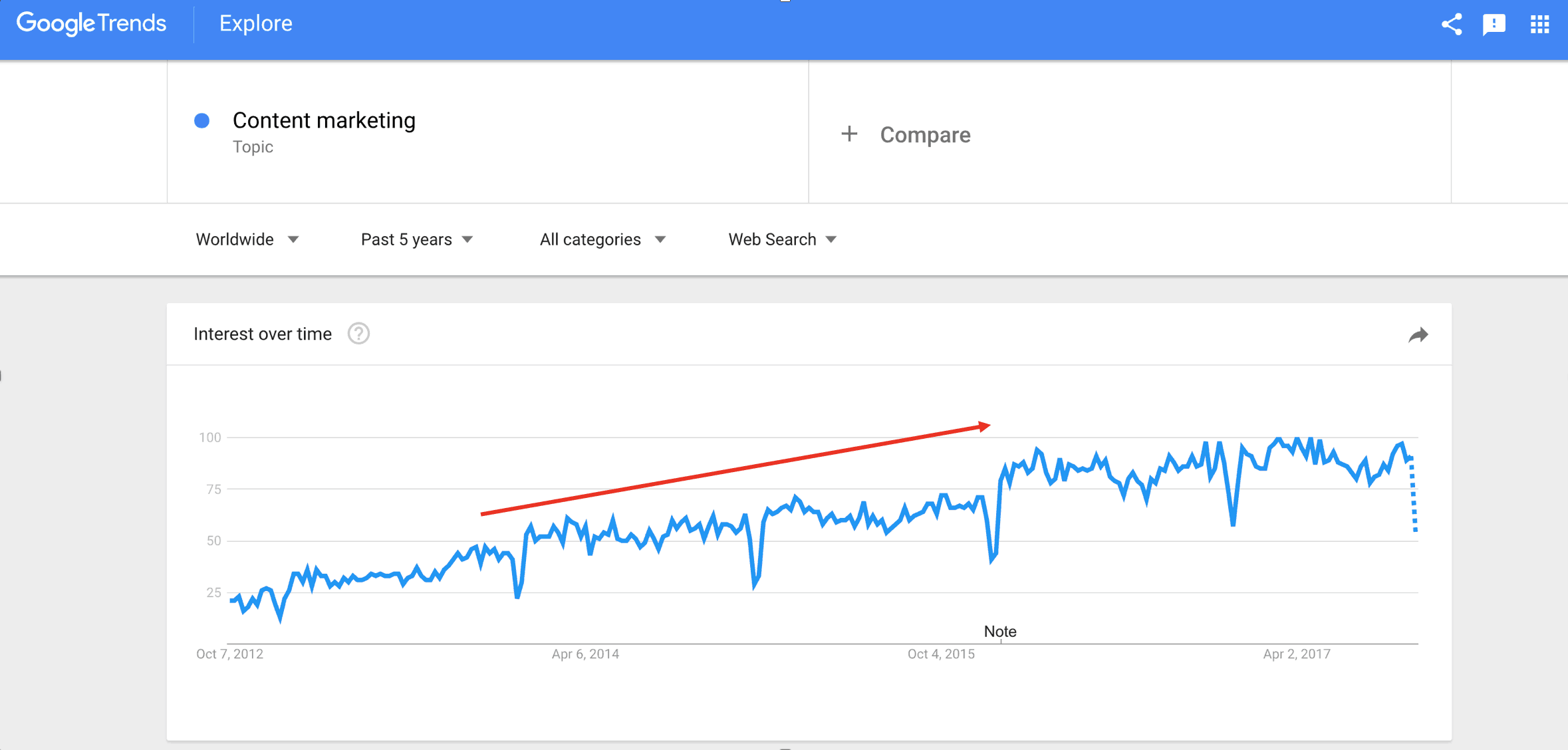Click the Oct 4, 2015 axis label
The image size is (1568, 750).
[941, 654]
